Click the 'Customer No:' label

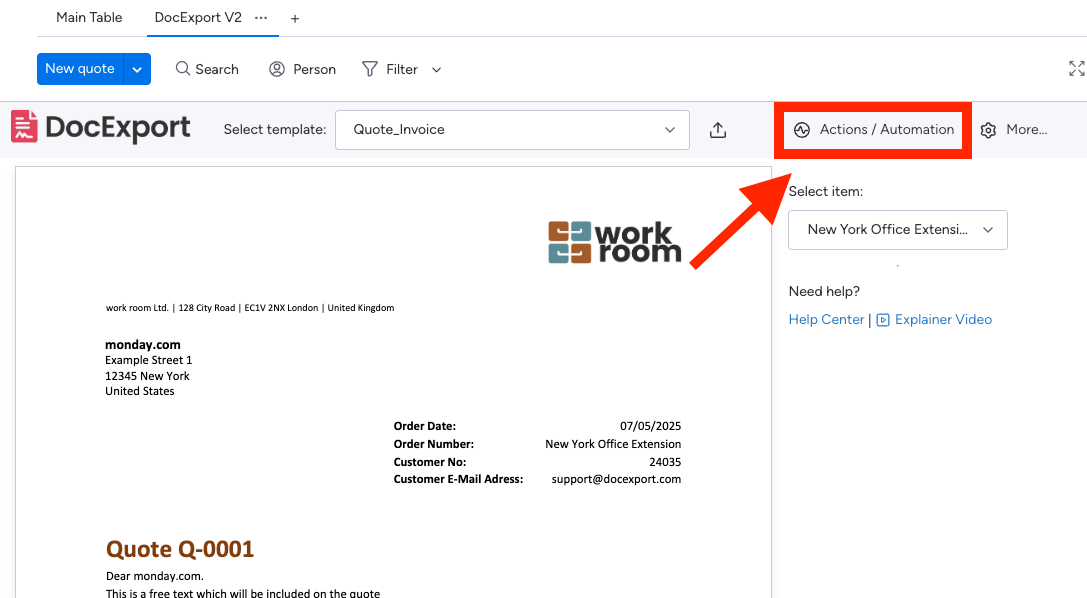430,462
